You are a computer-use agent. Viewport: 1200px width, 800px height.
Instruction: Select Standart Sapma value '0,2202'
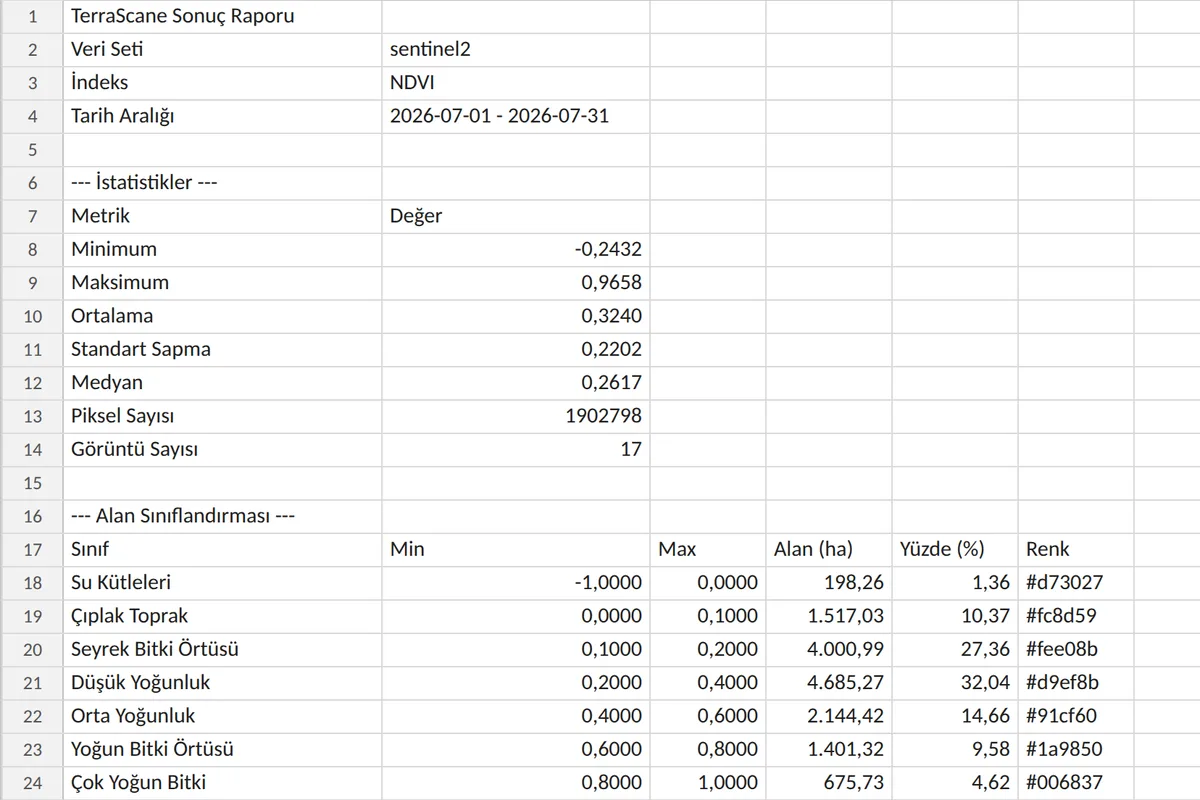tap(516, 349)
